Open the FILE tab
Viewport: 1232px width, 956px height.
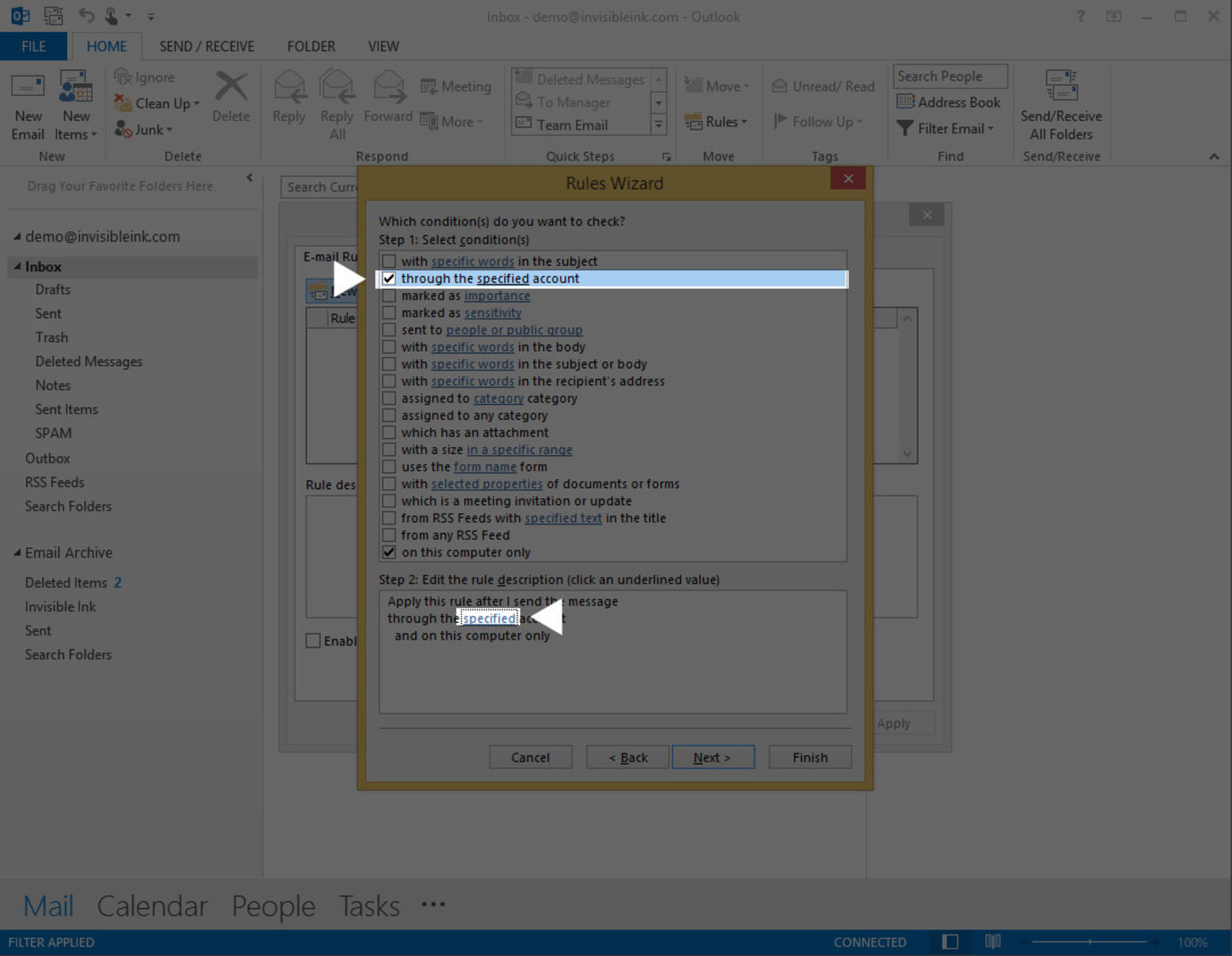pyautogui.click(x=33, y=46)
